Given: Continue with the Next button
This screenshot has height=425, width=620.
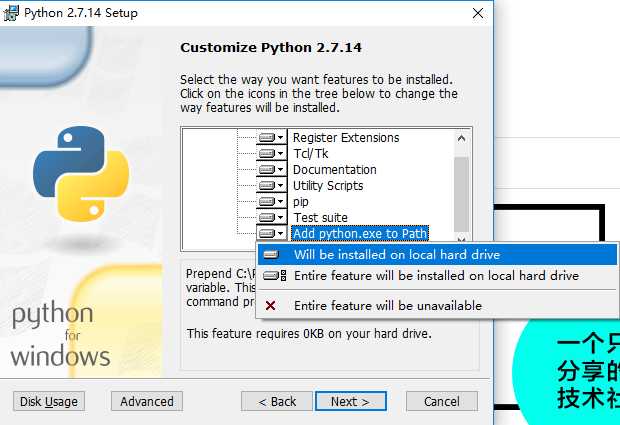Looking at the screenshot, I should coord(351,402).
